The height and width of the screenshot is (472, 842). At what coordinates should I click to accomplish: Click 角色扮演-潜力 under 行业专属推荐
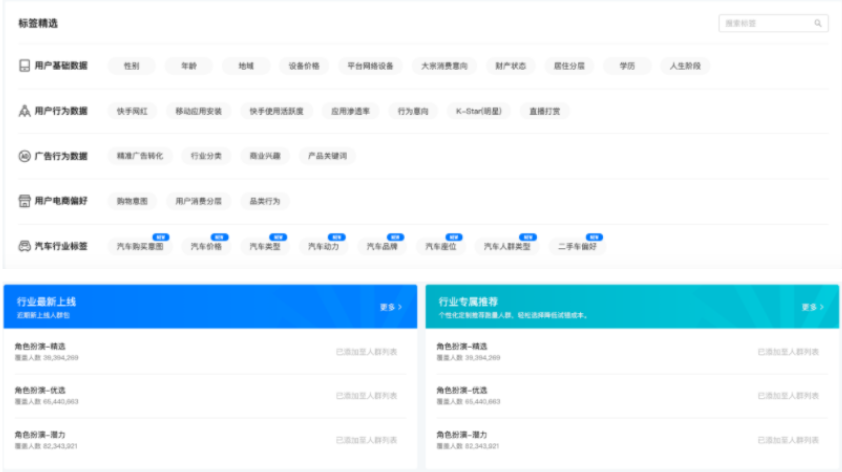(x=462, y=434)
